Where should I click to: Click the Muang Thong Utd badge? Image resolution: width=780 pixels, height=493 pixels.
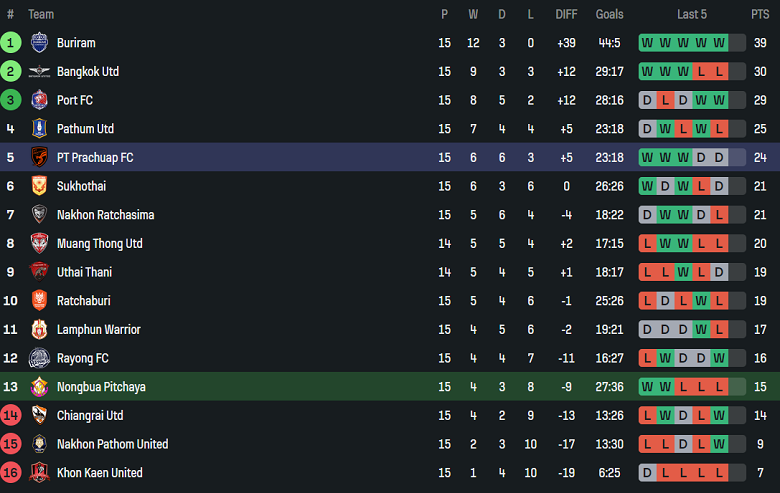tap(39, 243)
